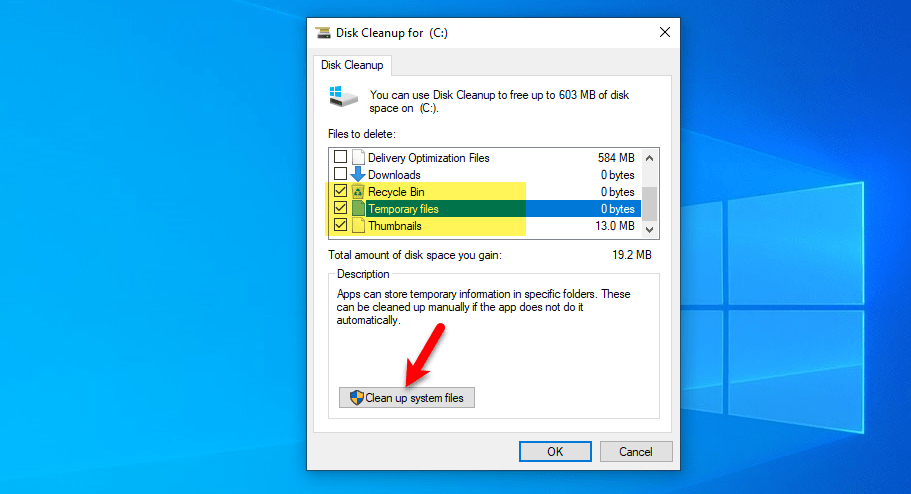Click the Recycle Bin icon in list
The width and height of the screenshot is (911, 494).
[x=358, y=191]
